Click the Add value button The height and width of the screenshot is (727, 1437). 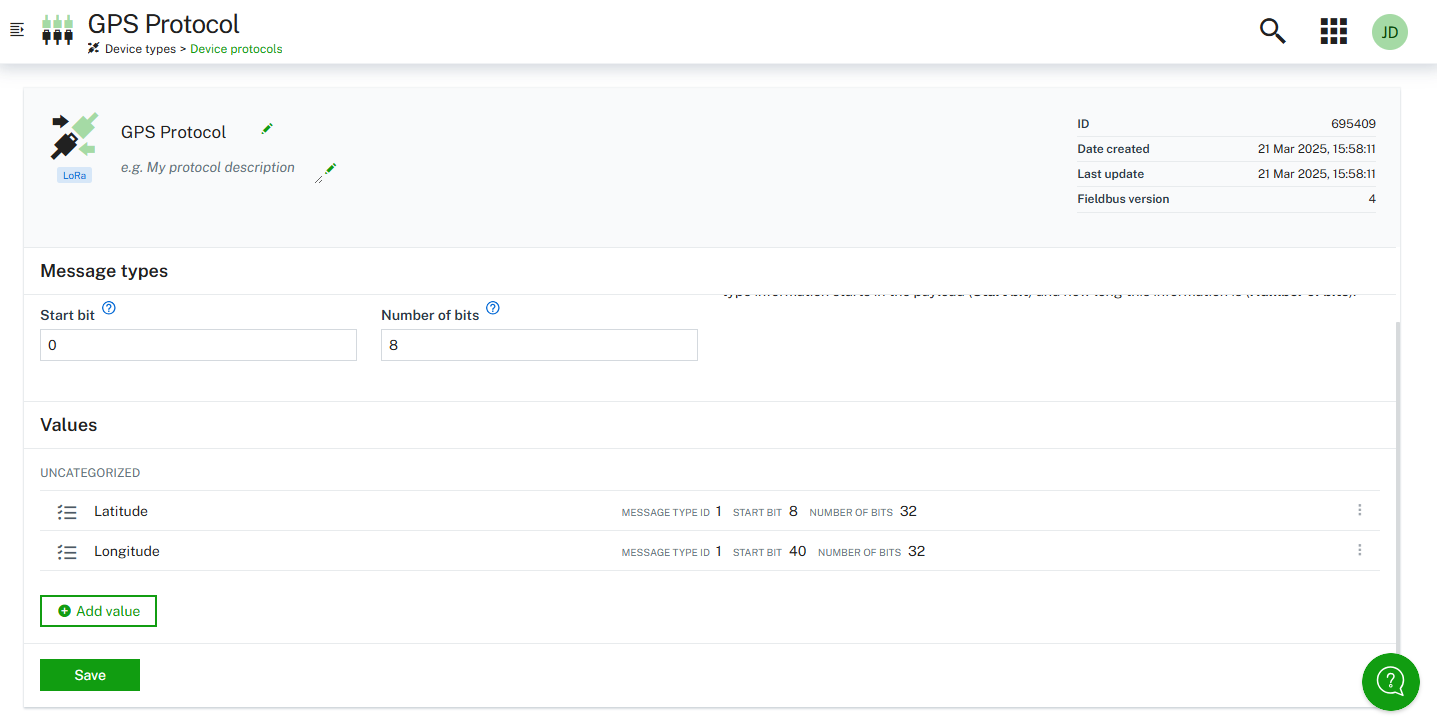[98, 610]
